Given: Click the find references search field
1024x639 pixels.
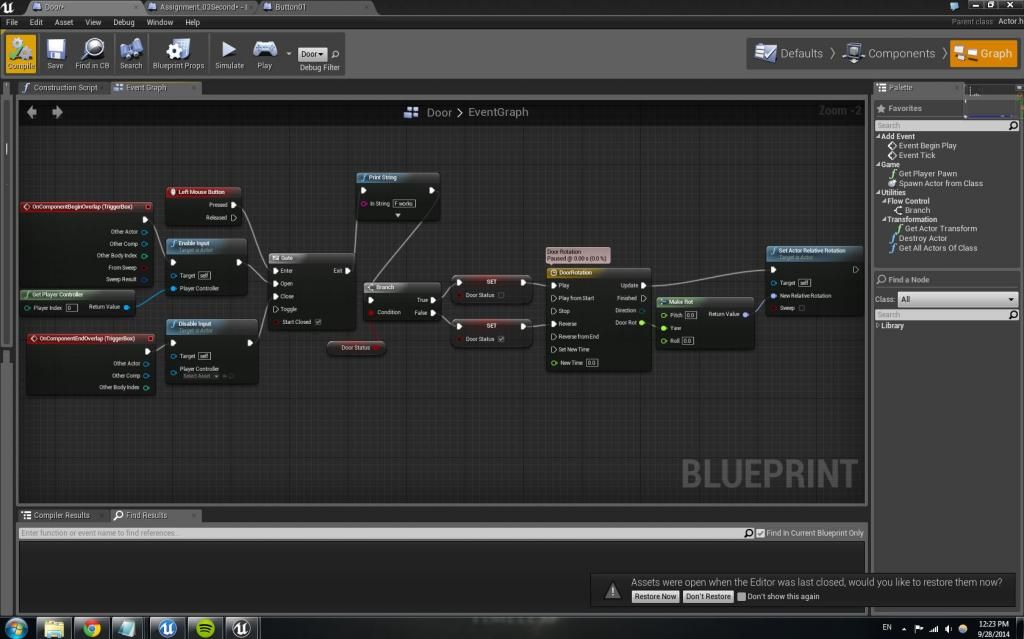Looking at the screenshot, I should click(380, 533).
